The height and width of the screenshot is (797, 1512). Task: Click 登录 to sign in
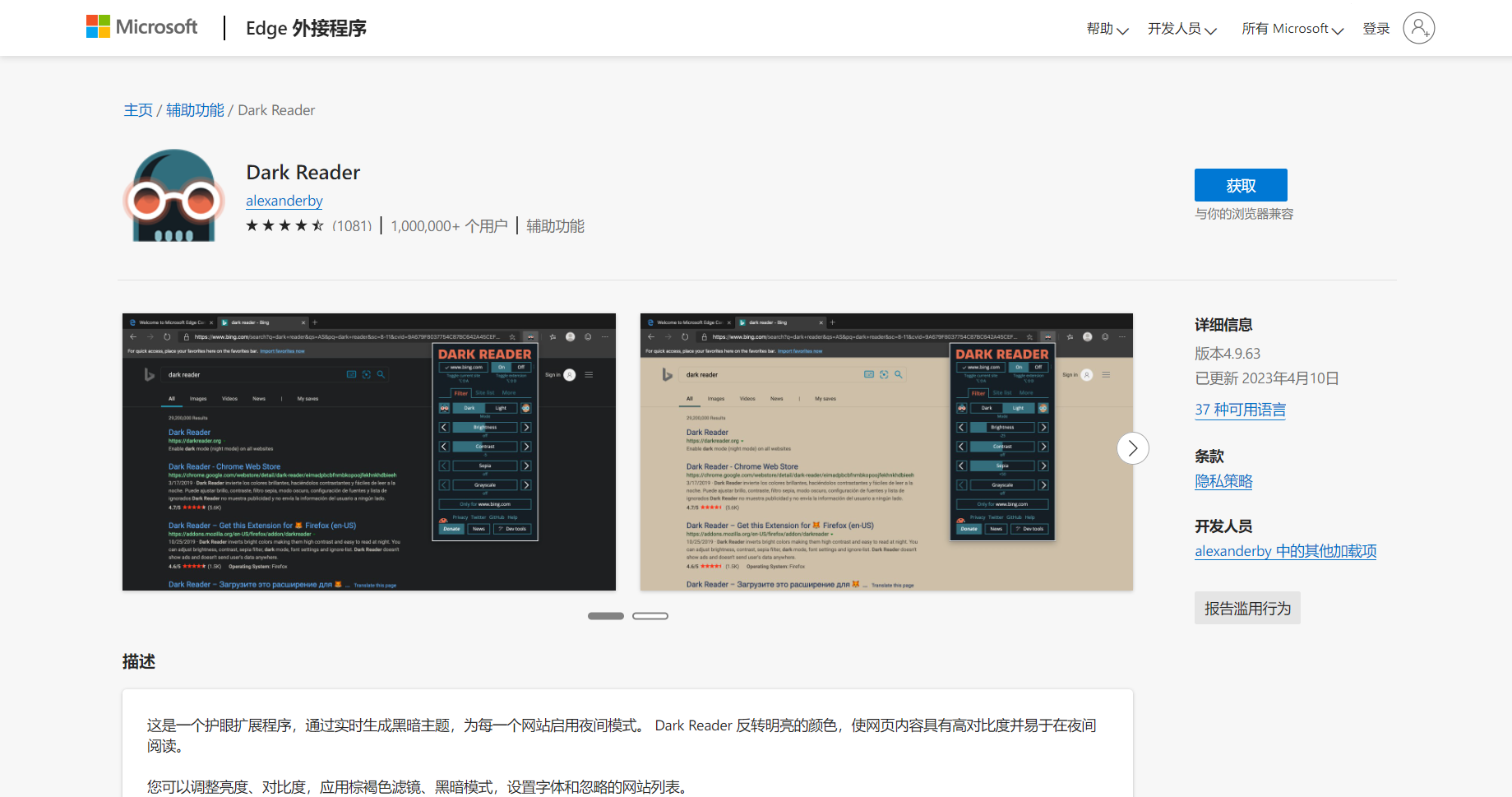[x=1376, y=28]
